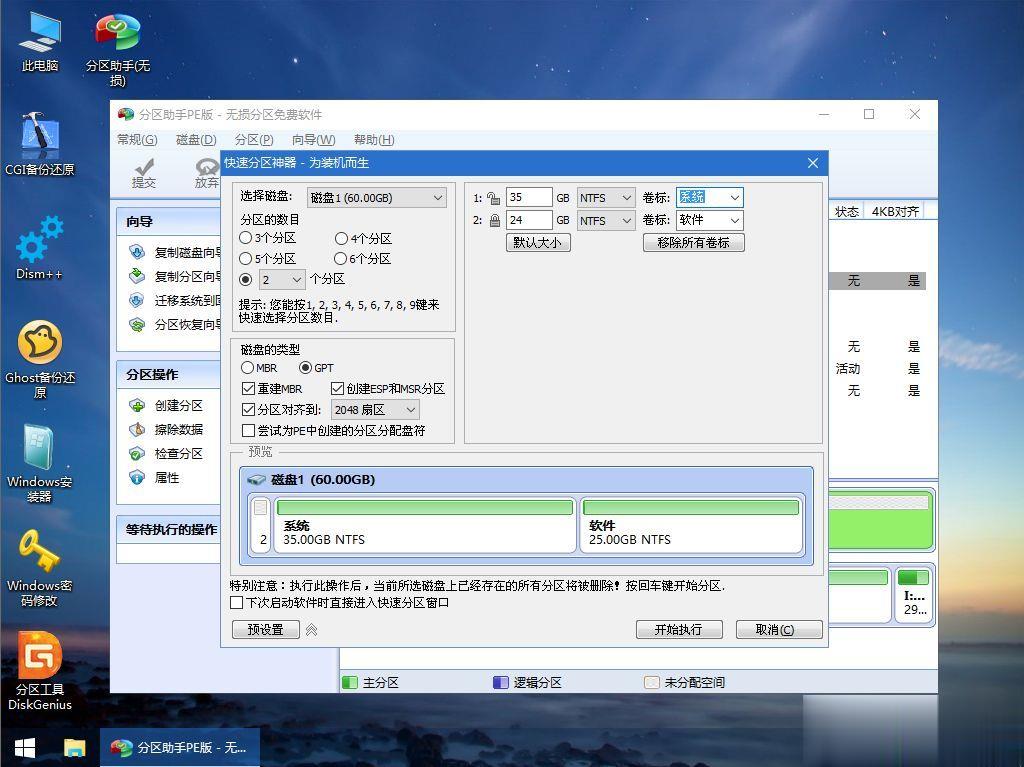Open the 此电脑 desktop icon
Screen dimensions: 1024x767
[40, 42]
